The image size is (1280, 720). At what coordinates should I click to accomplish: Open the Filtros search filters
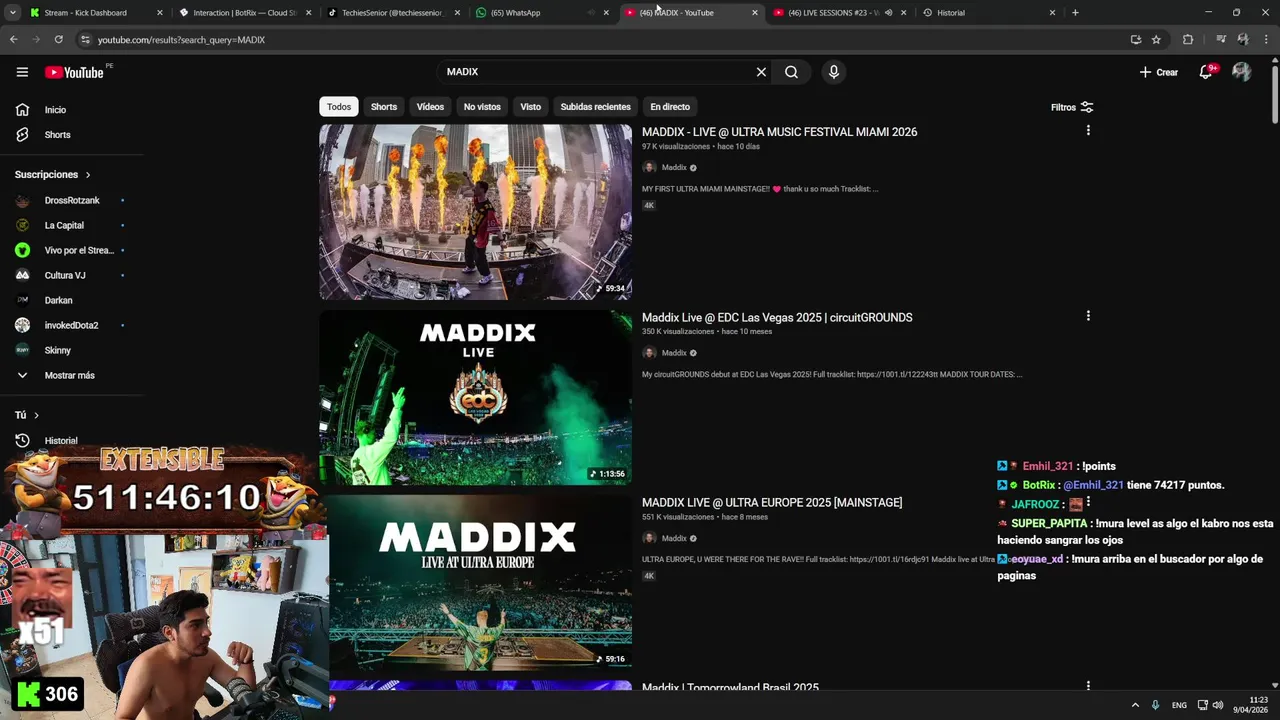(x=1072, y=107)
